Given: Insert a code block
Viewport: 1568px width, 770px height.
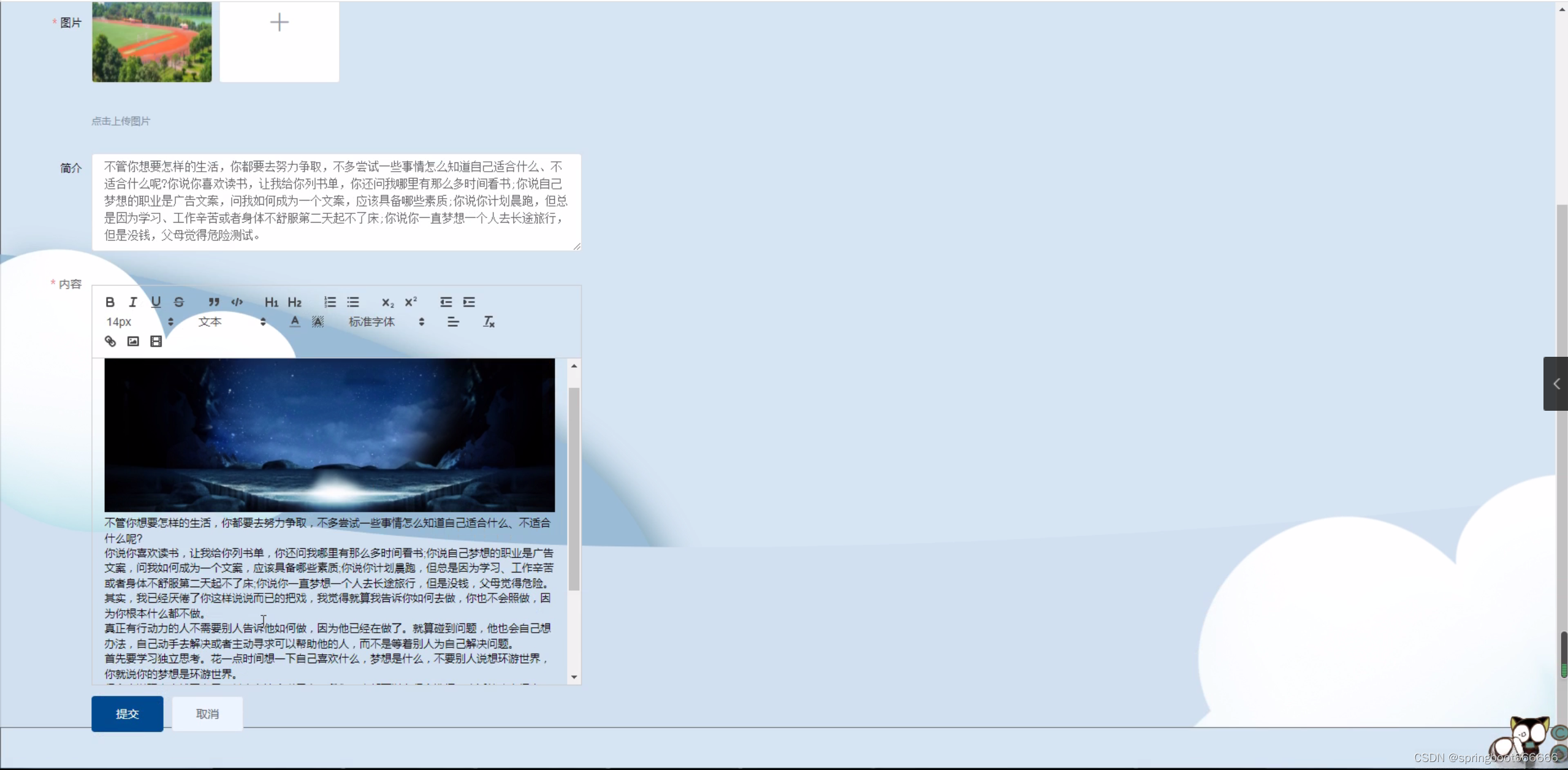Looking at the screenshot, I should [x=237, y=302].
